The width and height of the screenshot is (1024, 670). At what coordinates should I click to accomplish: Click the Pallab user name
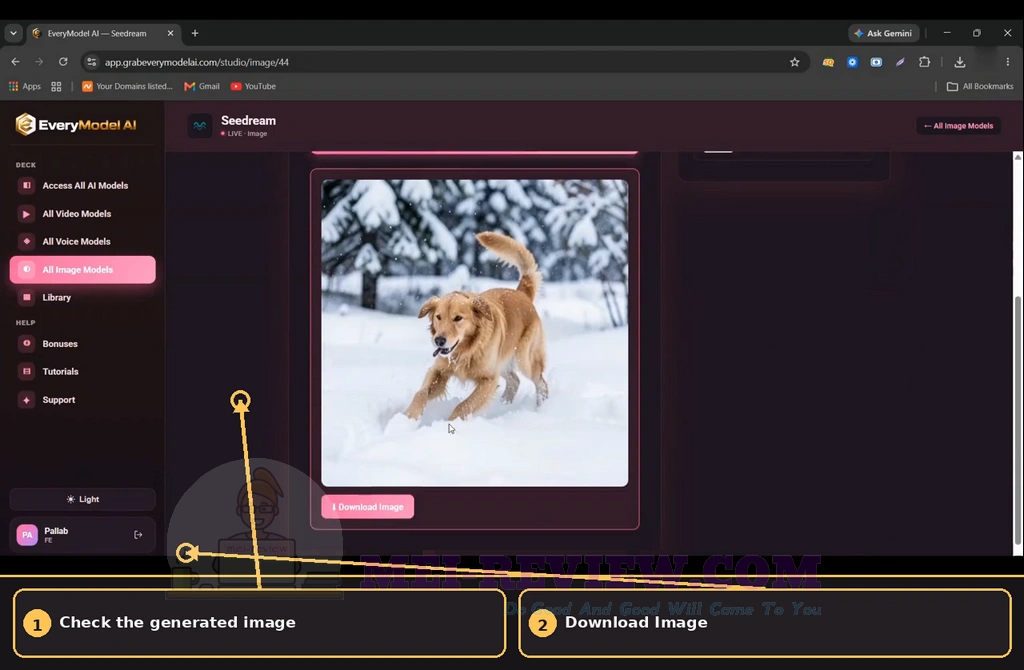[56, 531]
